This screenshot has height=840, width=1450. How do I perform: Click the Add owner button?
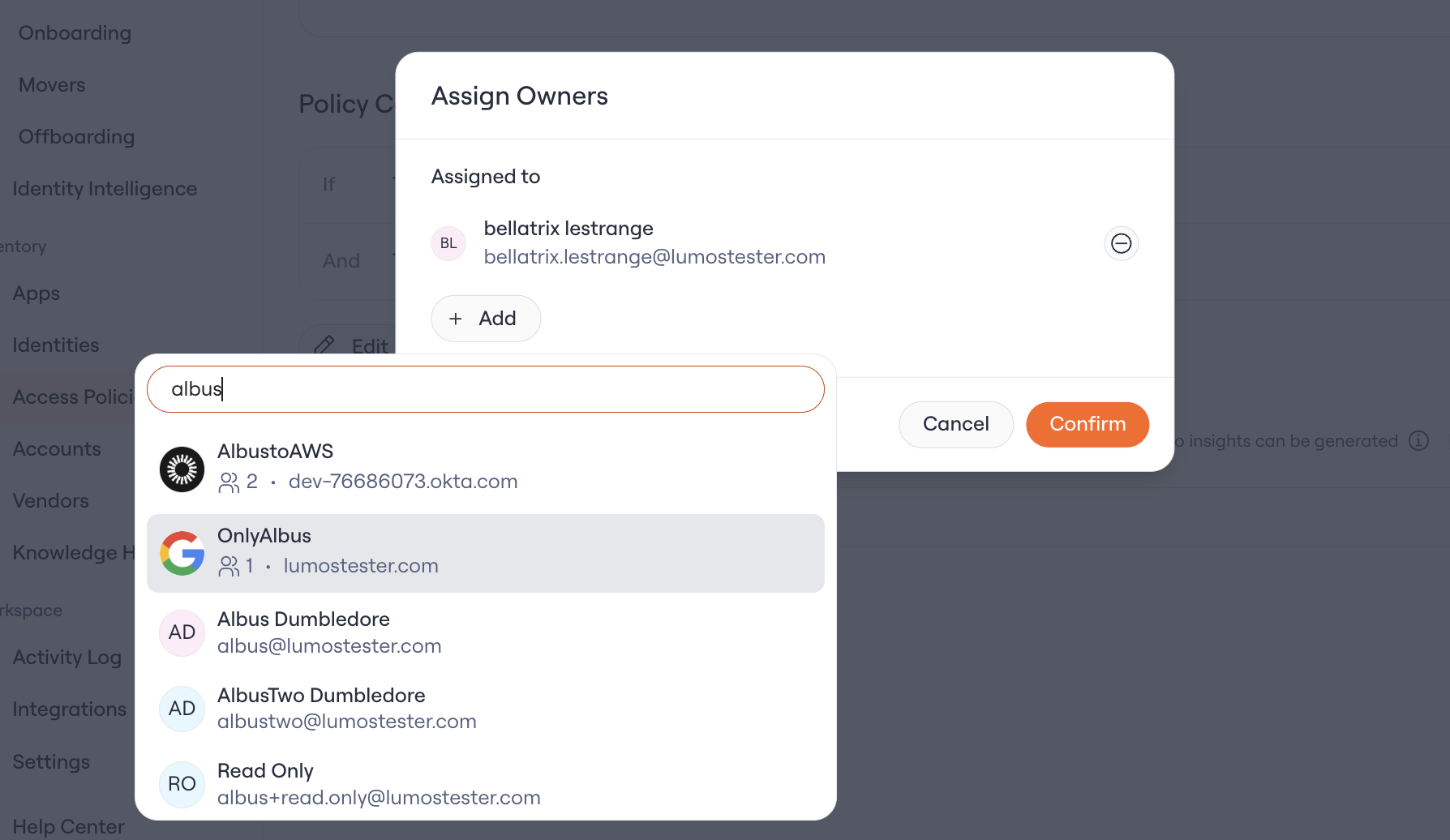point(486,319)
